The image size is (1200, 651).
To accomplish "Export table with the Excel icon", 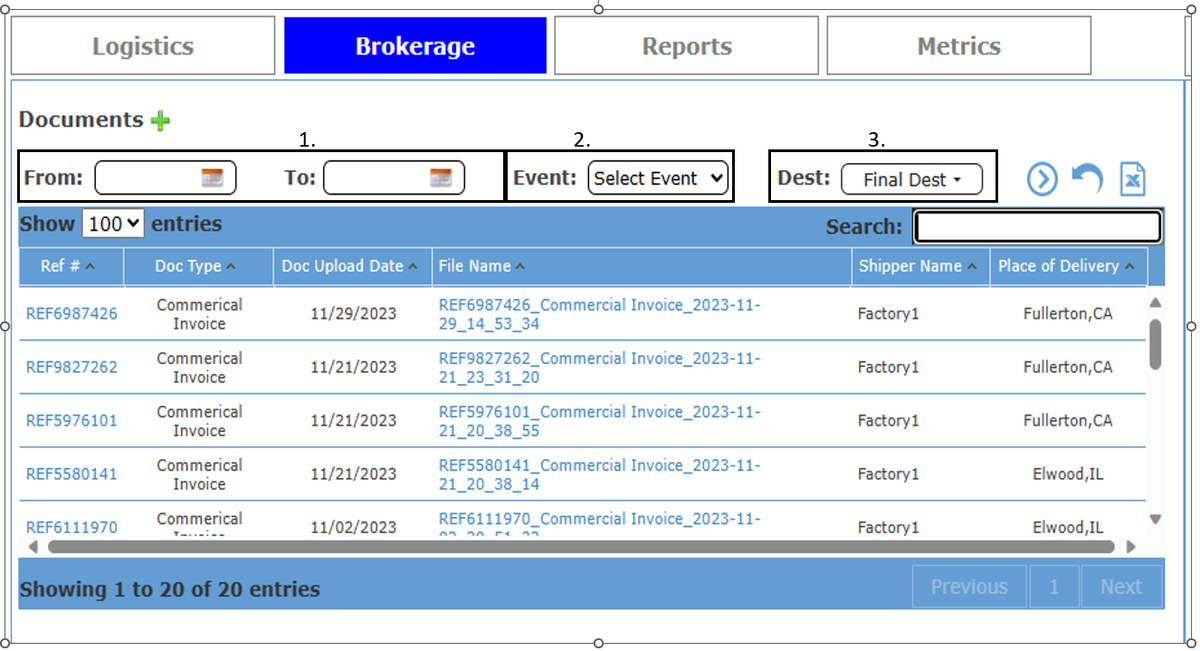I will pyautogui.click(x=1132, y=179).
